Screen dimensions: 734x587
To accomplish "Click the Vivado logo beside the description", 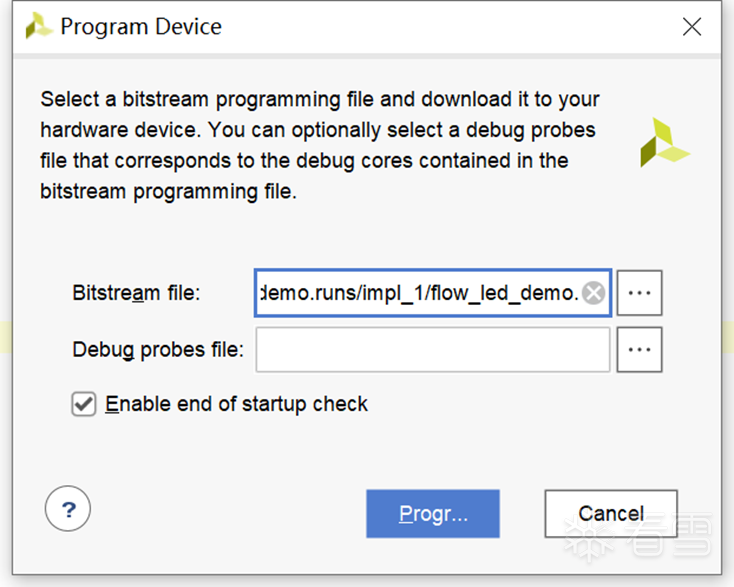I will click(x=664, y=142).
